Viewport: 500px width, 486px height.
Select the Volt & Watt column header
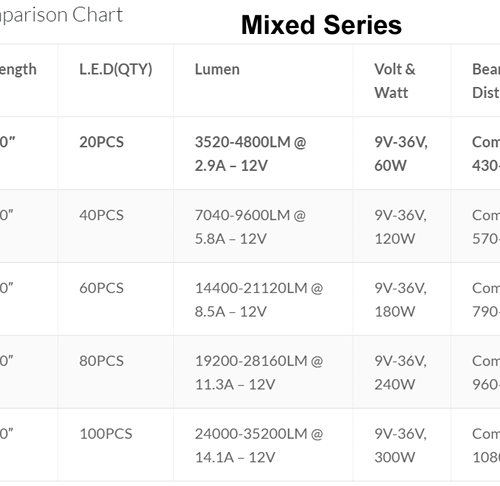395,81
